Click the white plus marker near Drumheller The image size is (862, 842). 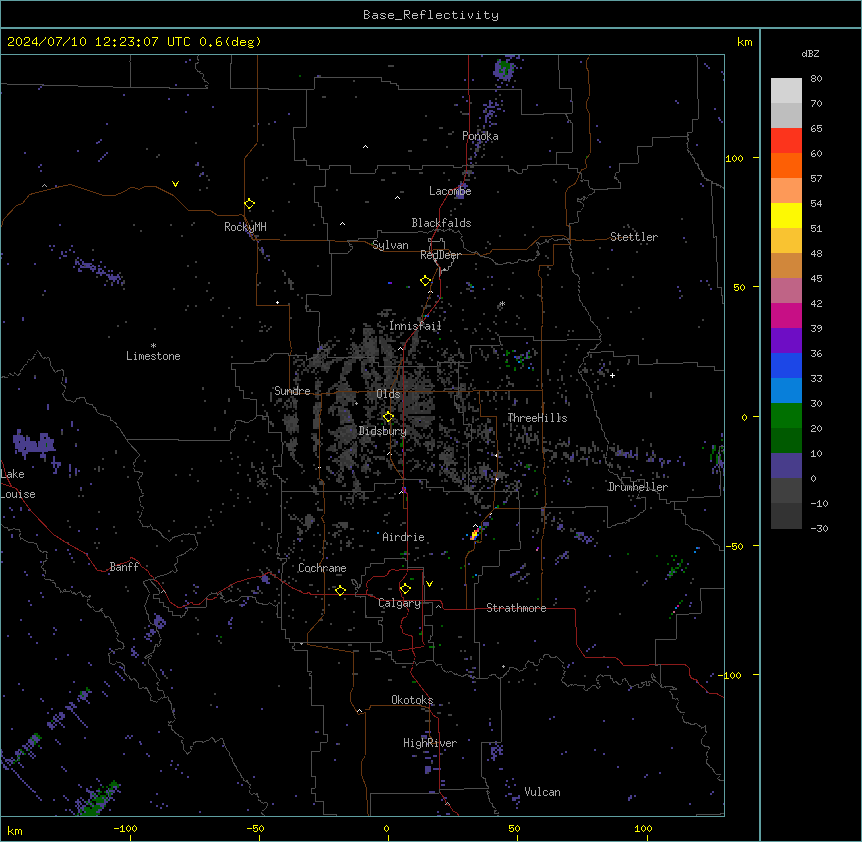(x=612, y=375)
